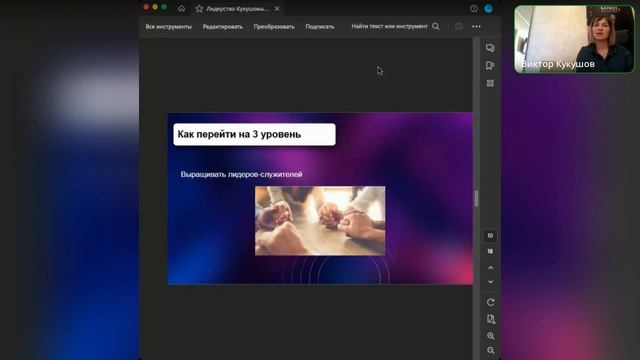
Task: Close the Лидерство Кукушовы document tab
Action: [x=277, y=9]
